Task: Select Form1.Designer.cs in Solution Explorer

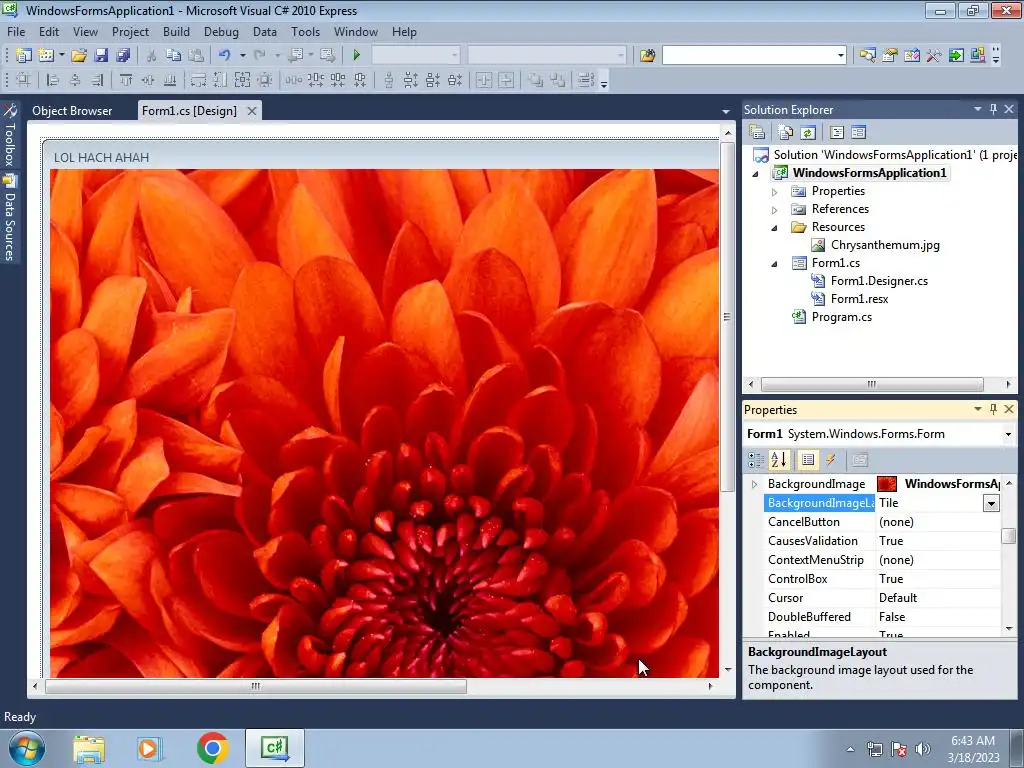Action: pyautogui.click(x=879, y=281)
